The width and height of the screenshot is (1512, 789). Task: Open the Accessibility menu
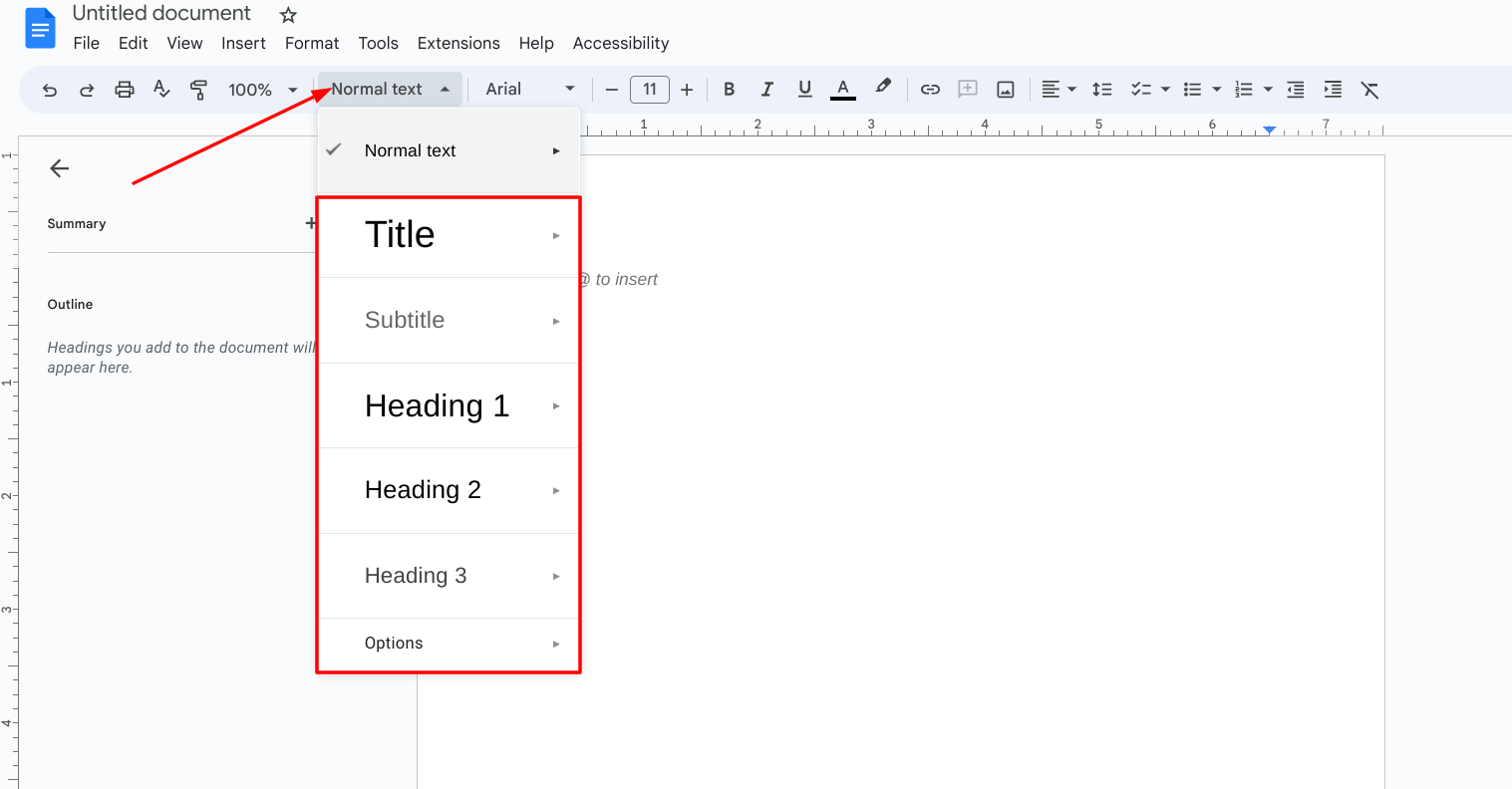coord(621,43)
